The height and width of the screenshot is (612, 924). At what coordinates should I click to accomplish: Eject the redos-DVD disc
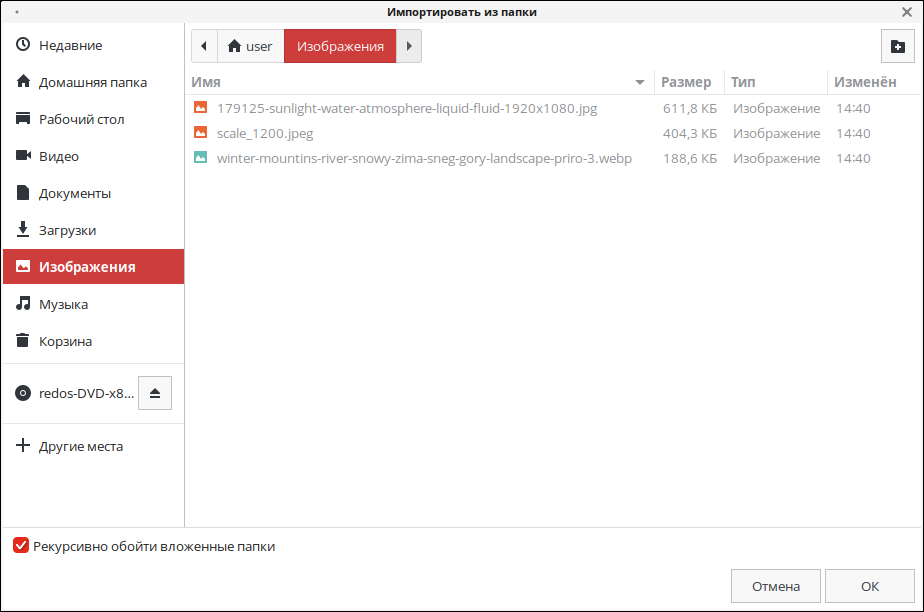tap(155, 393)
